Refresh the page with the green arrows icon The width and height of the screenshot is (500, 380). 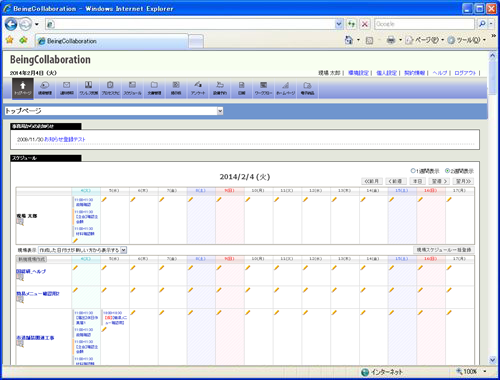[x=351, y=24]
